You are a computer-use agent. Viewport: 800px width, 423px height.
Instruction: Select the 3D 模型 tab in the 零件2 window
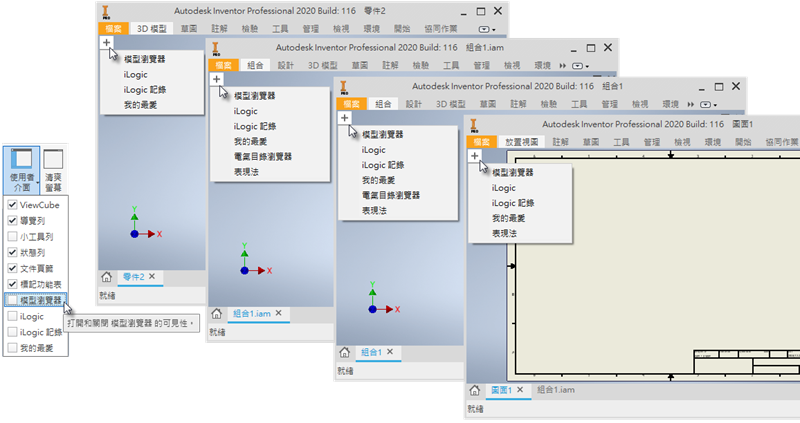point(152,29)
